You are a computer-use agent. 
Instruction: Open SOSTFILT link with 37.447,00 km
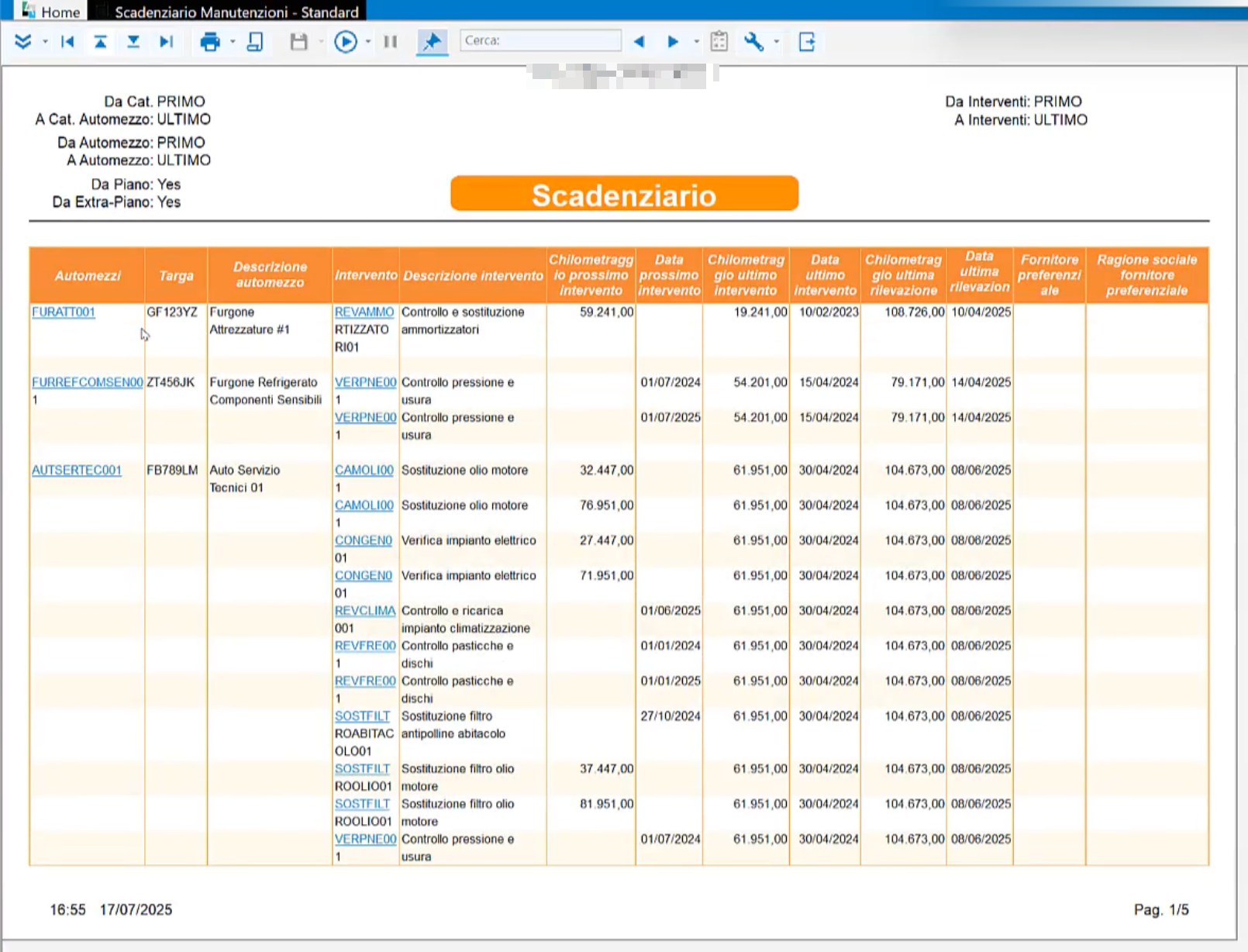click(363, 769)
